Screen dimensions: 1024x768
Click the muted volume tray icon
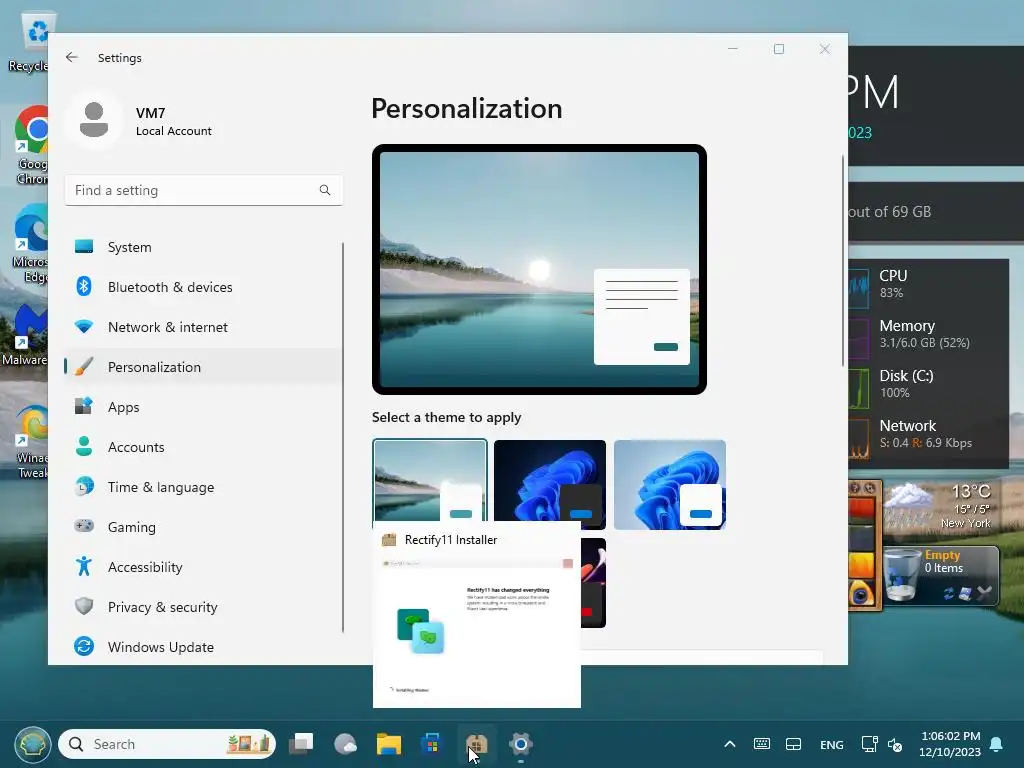coord(895,744)
